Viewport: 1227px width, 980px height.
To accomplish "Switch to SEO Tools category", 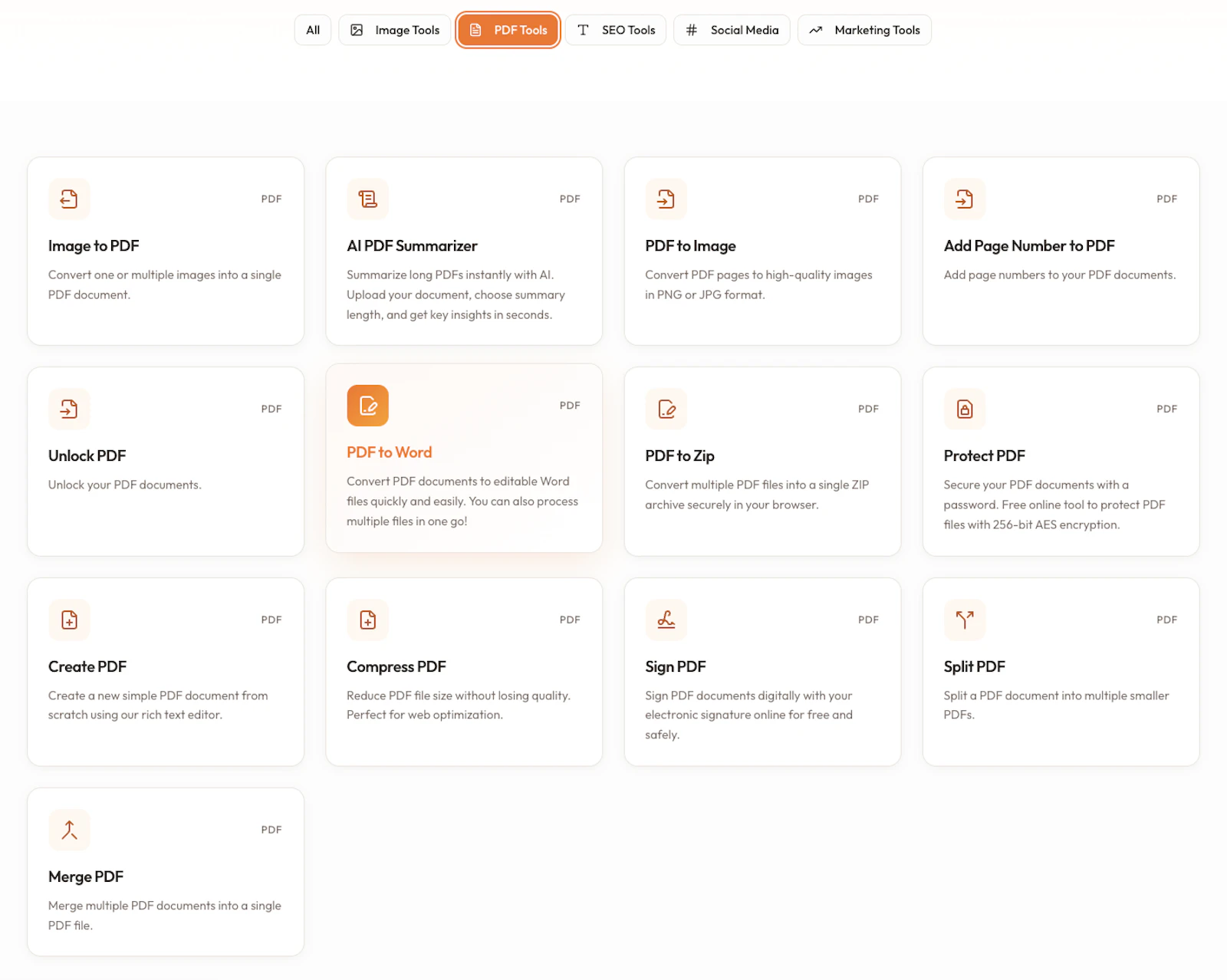I will [x=616, y=30].
